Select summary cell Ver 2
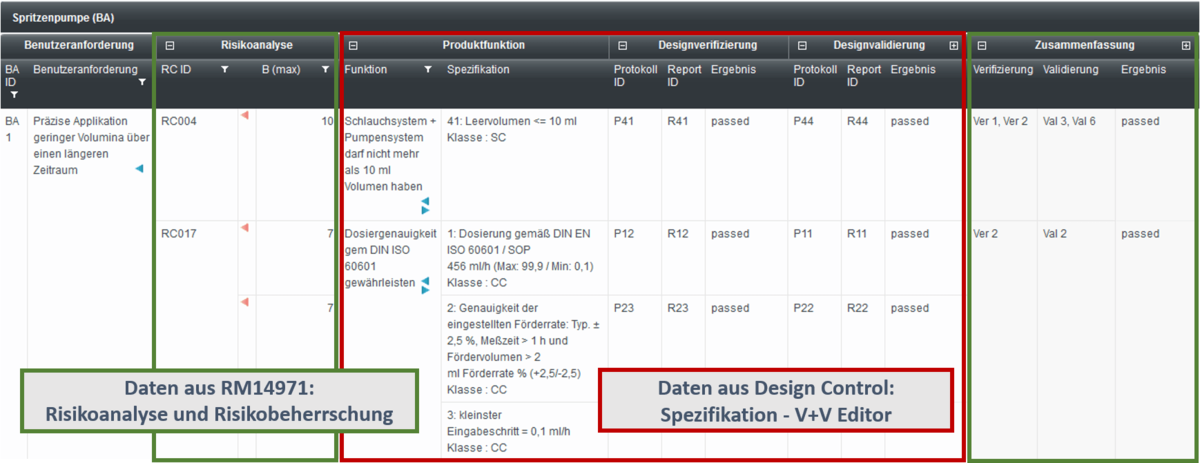The height and width of the screenshot is (463, 1200). tap(985, 234)
